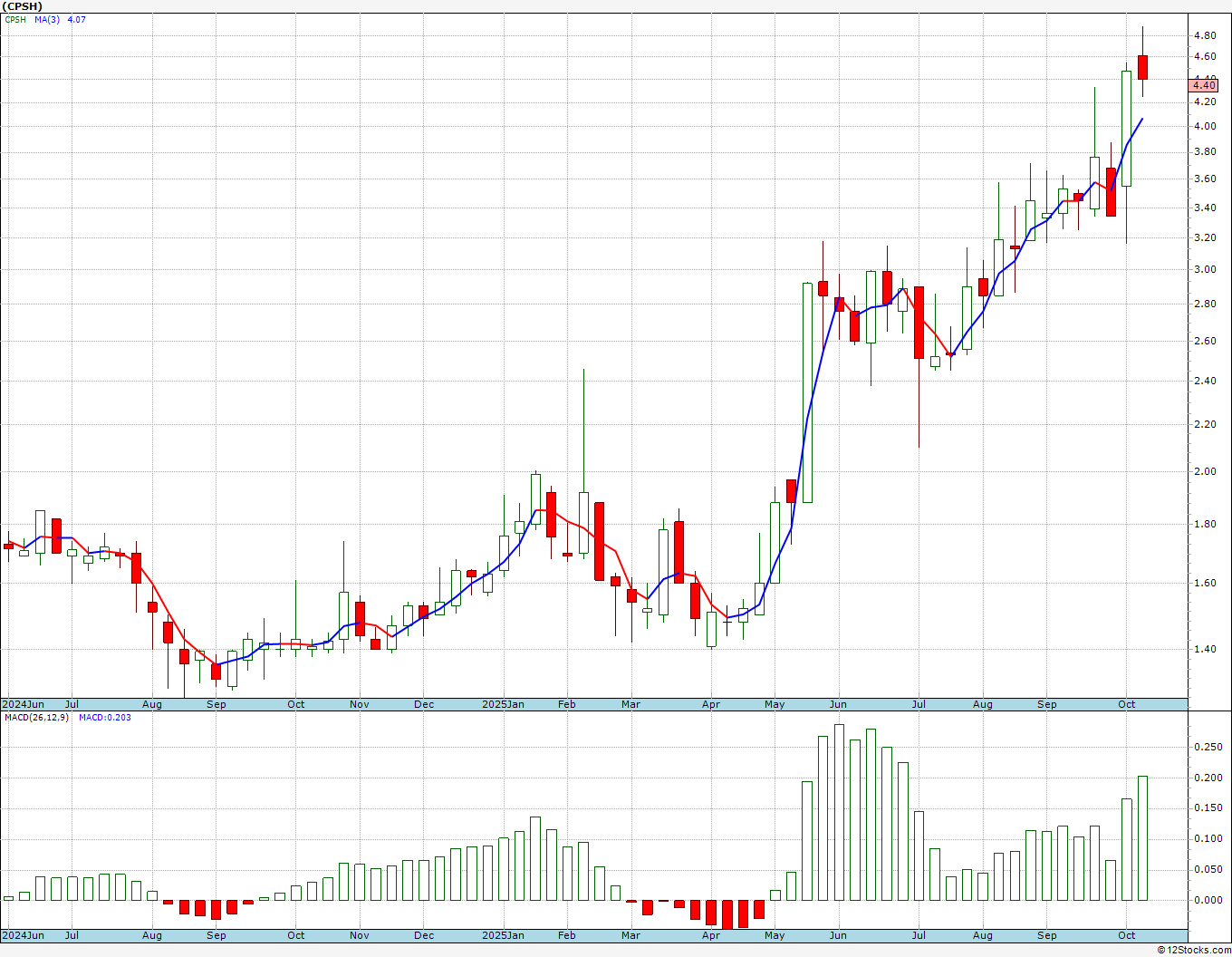Select the 2.80 price axis label
1232x957 pixels.
pyautogui.click(x=1205, y=304)
